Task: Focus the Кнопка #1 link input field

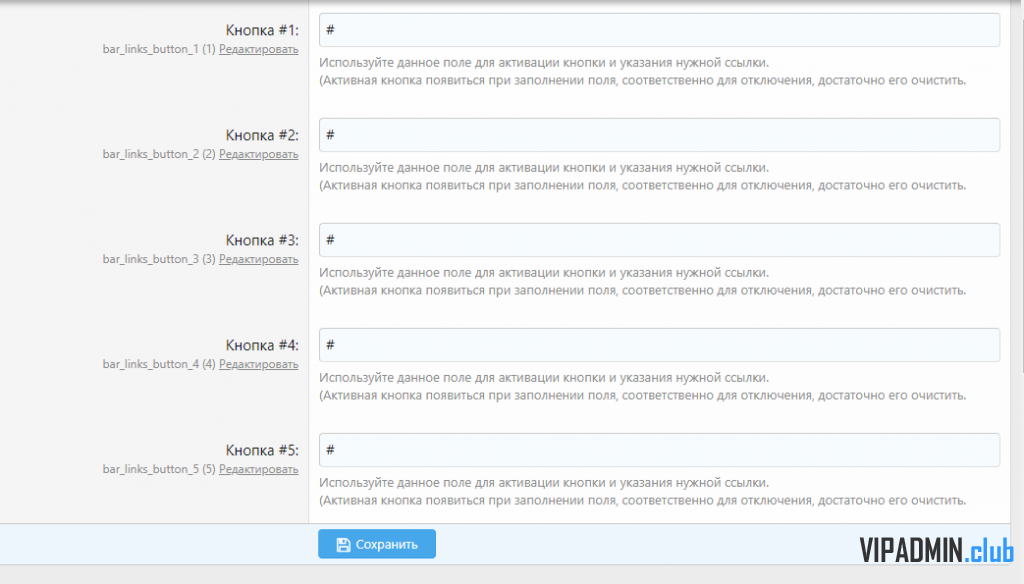Action: pyautogui.click(x=659, y=30)
